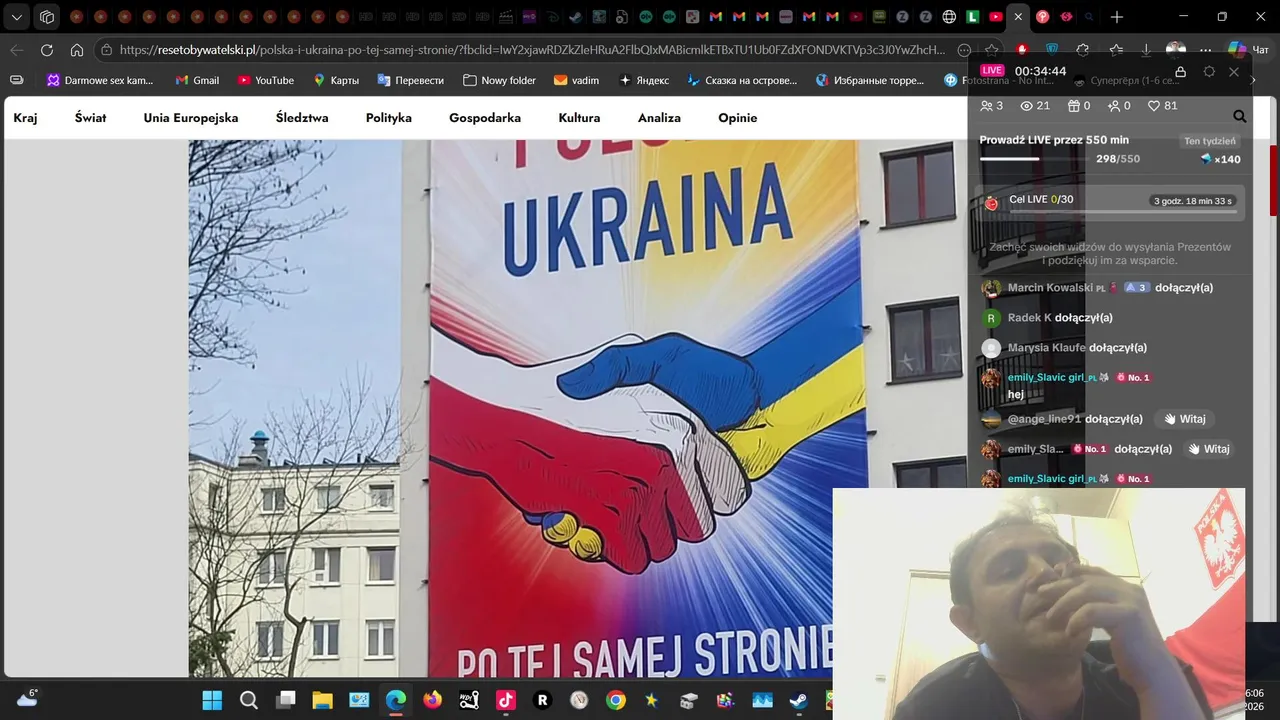
Task: Open the Карты bookmark
Action: point(336,80)
